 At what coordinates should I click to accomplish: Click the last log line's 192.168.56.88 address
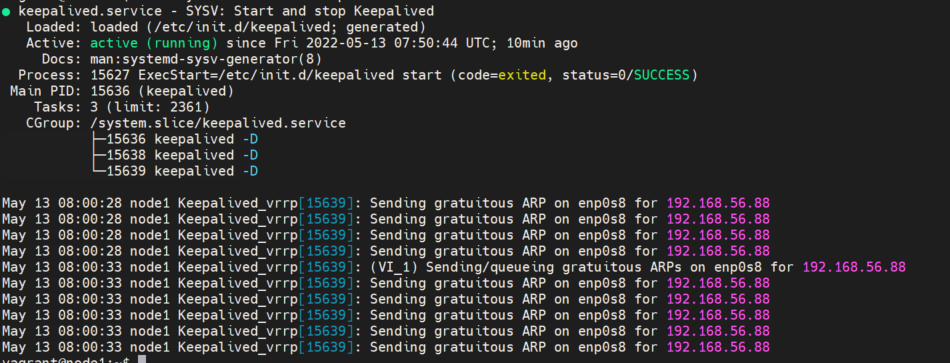pyautogui.click(x=718, y=347)
